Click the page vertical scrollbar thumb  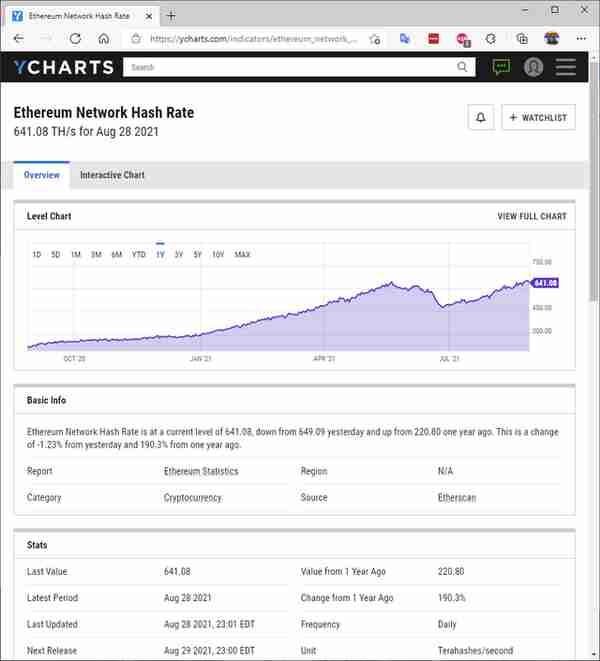click(594, 181)
